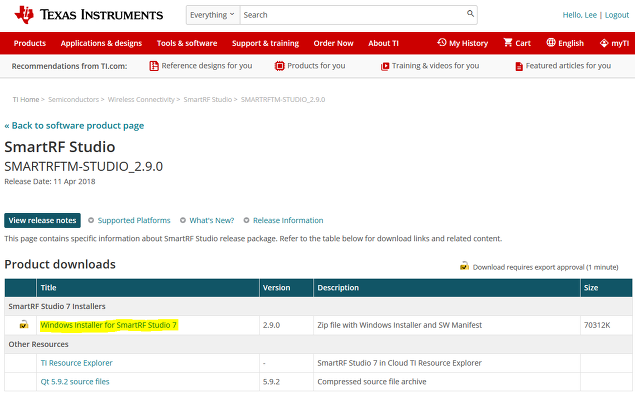This screenshot has height=395, width=635.
Task: Open the Order Now menu
Action: tap(333, 43)
